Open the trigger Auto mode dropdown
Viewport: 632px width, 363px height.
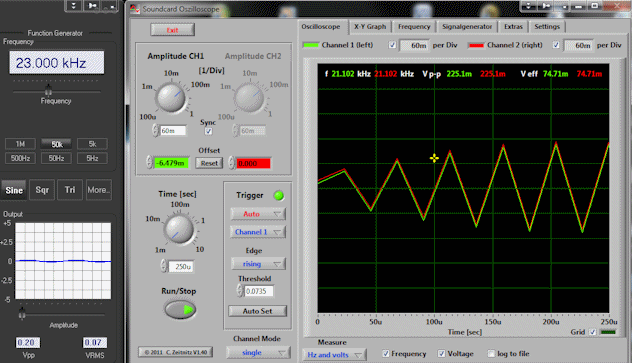pyautogui.click(x=258, y=214)
